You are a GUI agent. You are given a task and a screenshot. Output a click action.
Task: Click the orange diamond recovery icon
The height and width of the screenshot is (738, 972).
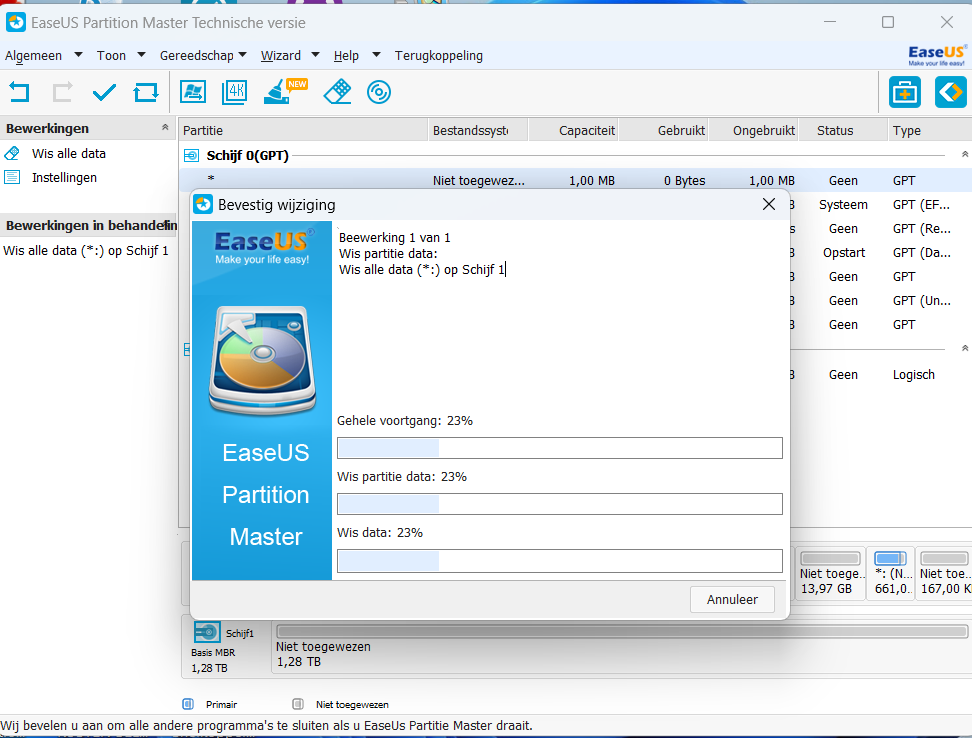950,92
